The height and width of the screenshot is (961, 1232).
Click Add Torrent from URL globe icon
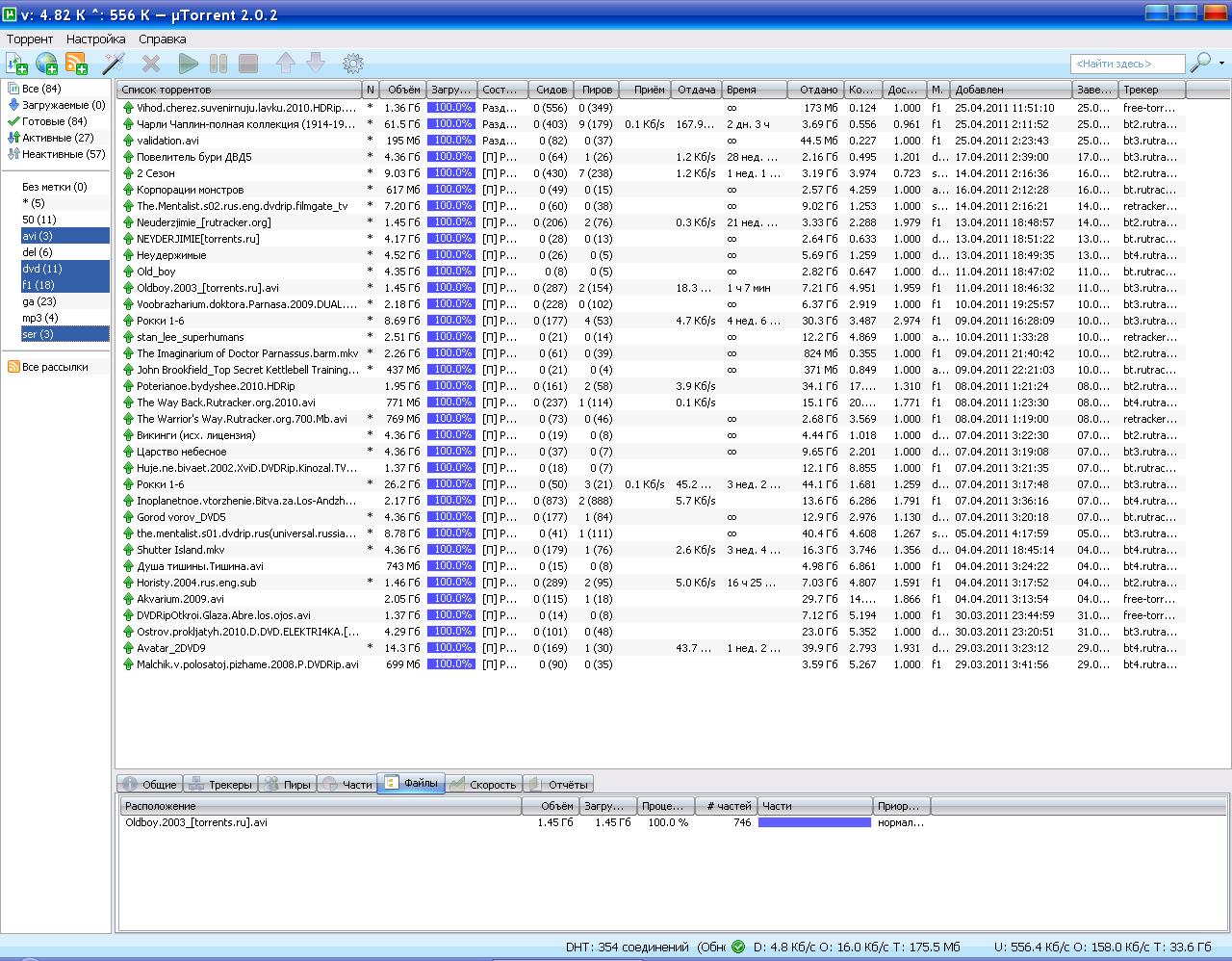[x=46, y=64]
